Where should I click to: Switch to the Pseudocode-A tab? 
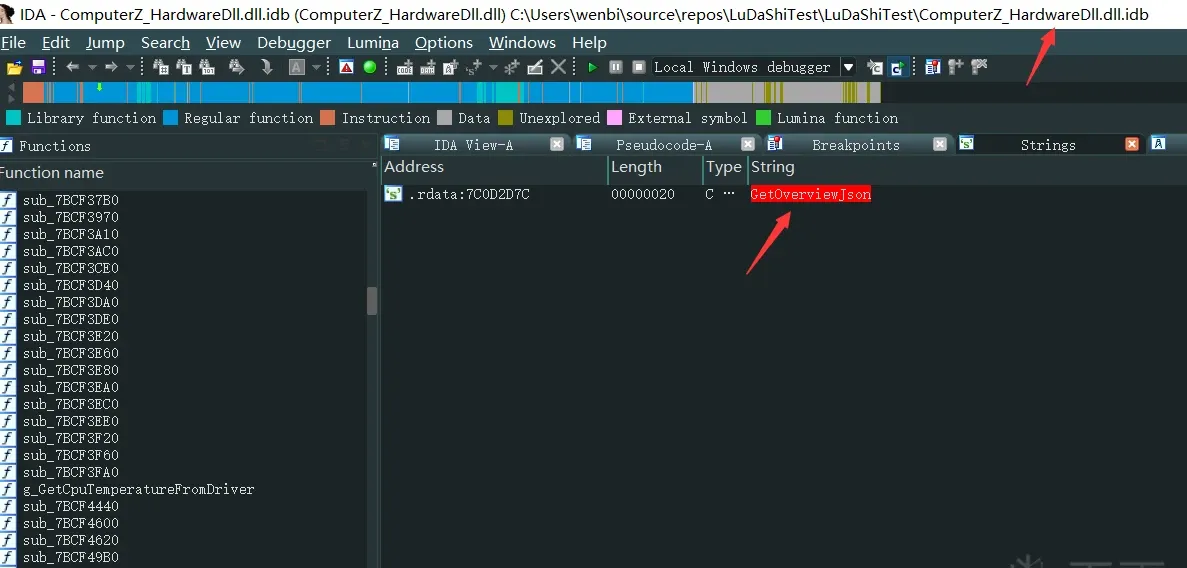(664, 145)
